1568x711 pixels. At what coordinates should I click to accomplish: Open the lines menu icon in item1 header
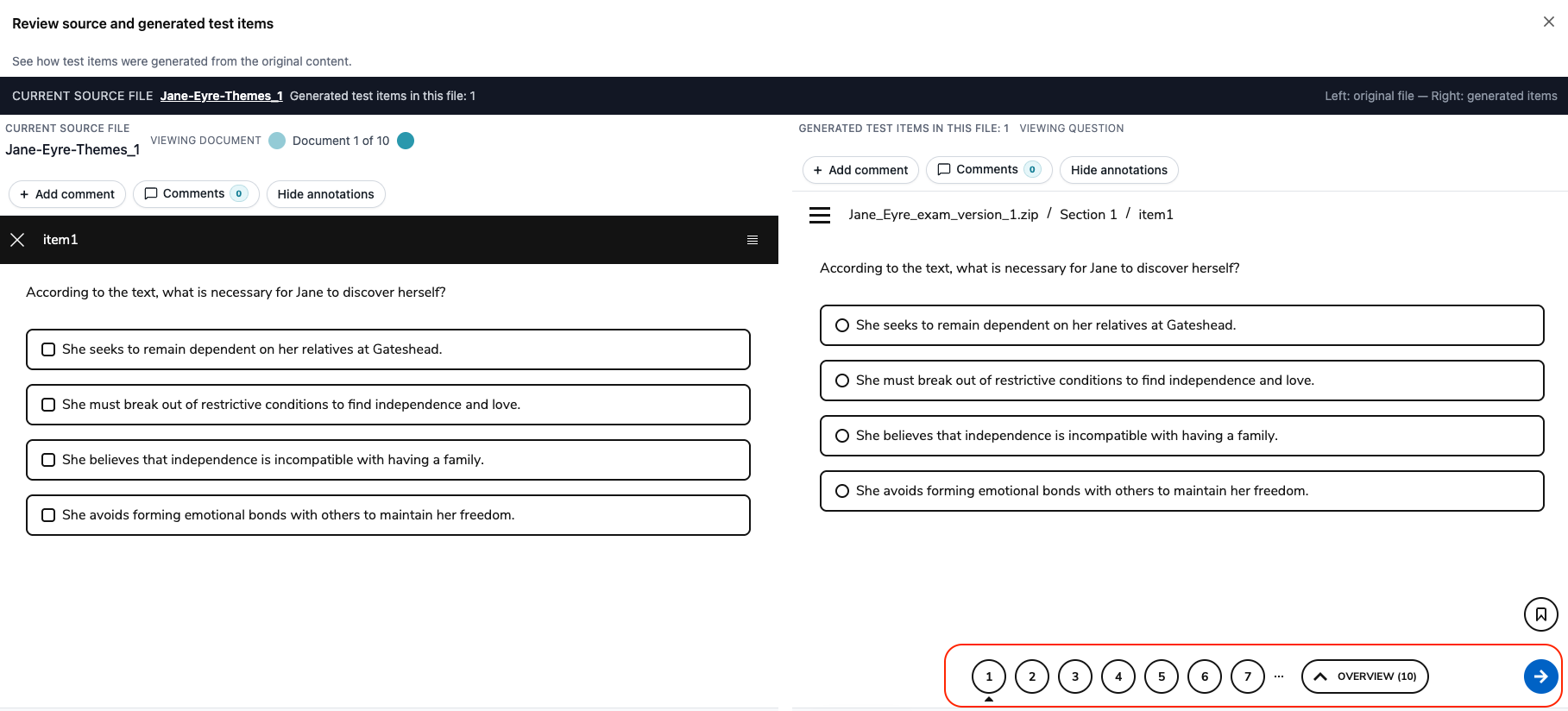click(753, 240)
